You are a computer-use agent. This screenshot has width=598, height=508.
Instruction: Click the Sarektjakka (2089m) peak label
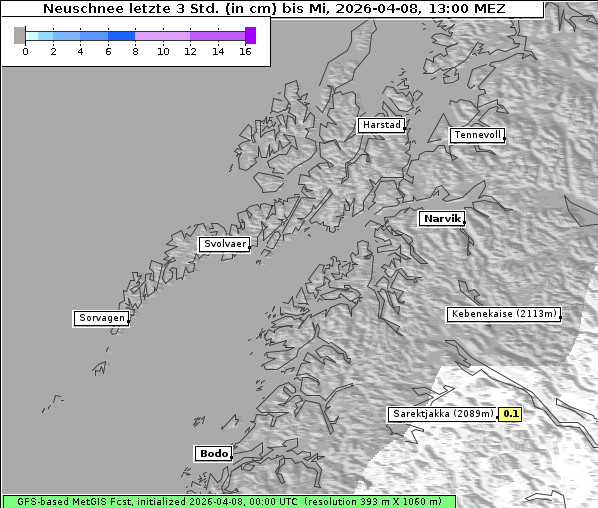443,414
